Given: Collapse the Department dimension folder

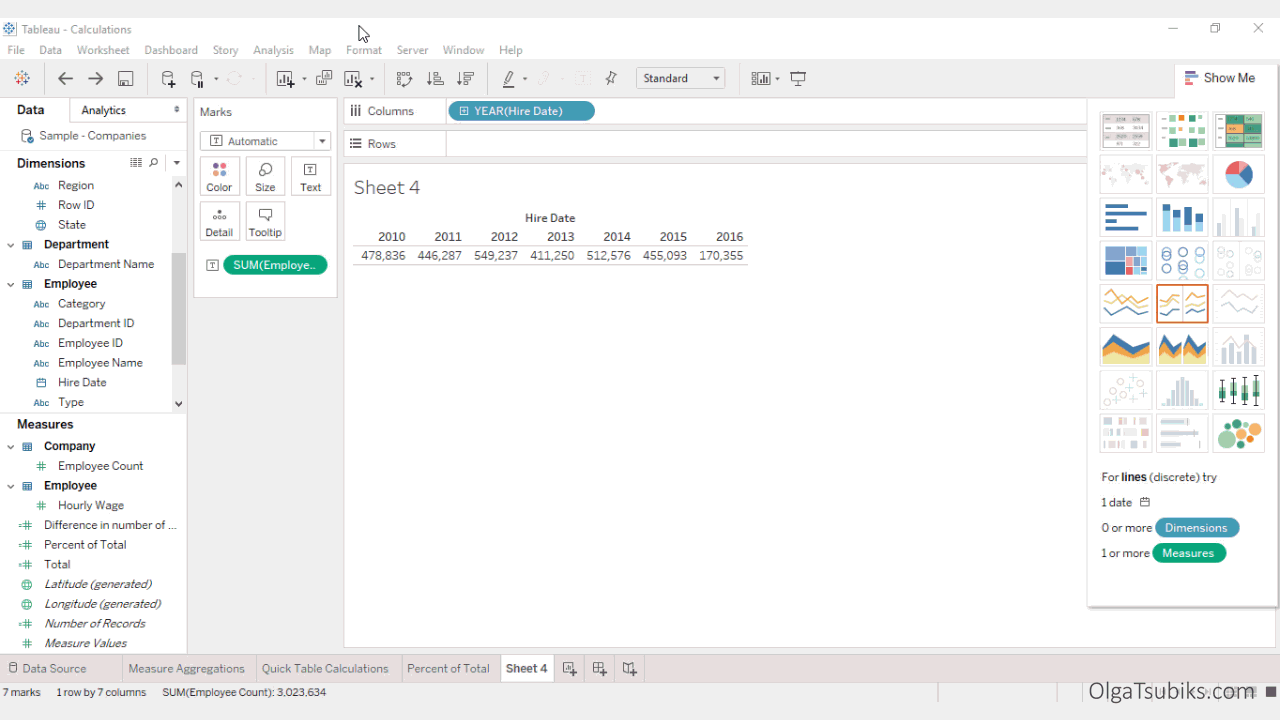Looking at the screenshot, I should [11, 244].
